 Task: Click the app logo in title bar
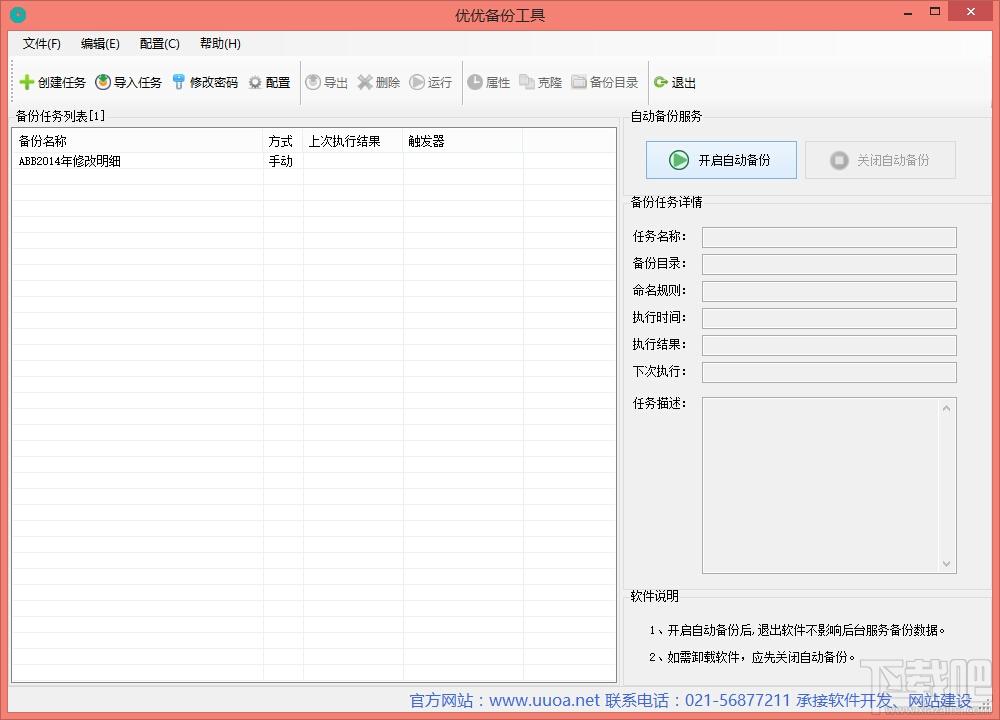point(18,14)
